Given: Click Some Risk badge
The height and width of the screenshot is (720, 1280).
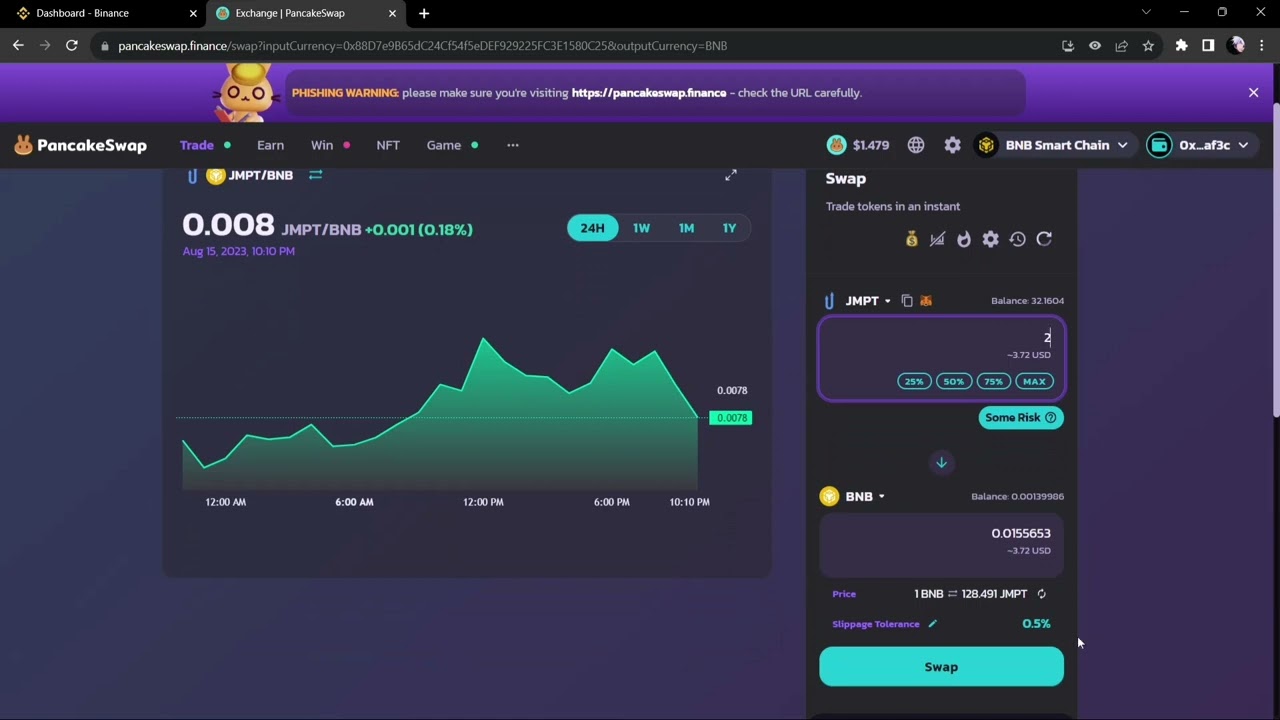Looking at the screenshot, I should [1021, 417].
